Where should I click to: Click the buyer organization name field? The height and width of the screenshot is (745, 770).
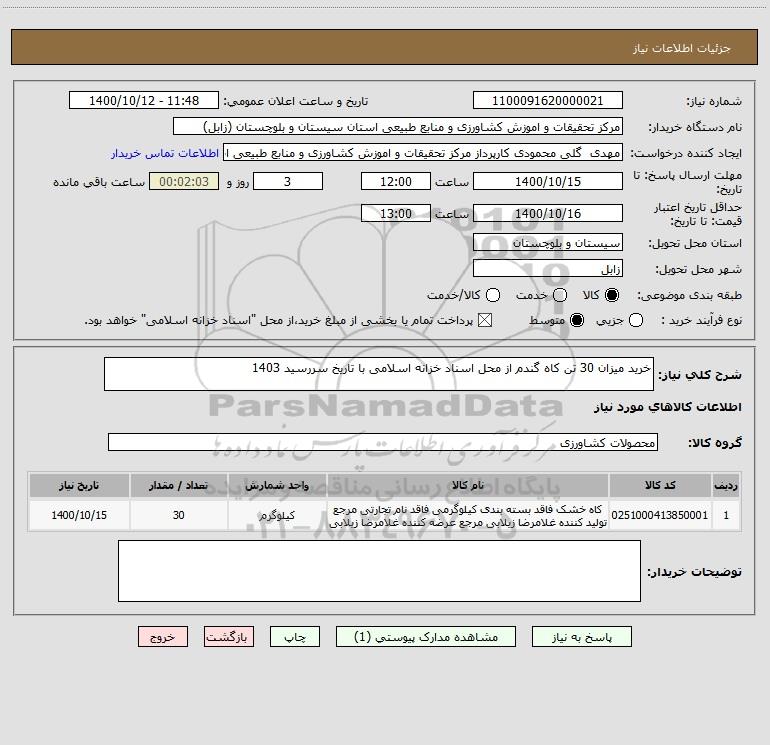click(398, 126)
